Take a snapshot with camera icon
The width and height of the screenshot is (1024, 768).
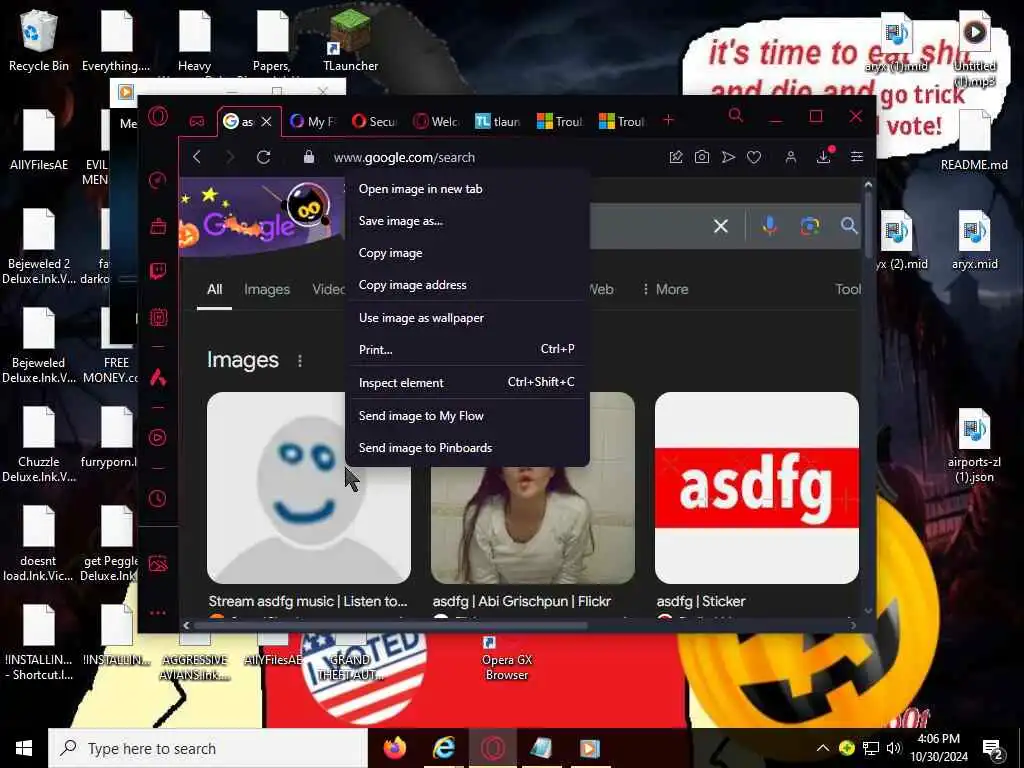coord(702,157)
